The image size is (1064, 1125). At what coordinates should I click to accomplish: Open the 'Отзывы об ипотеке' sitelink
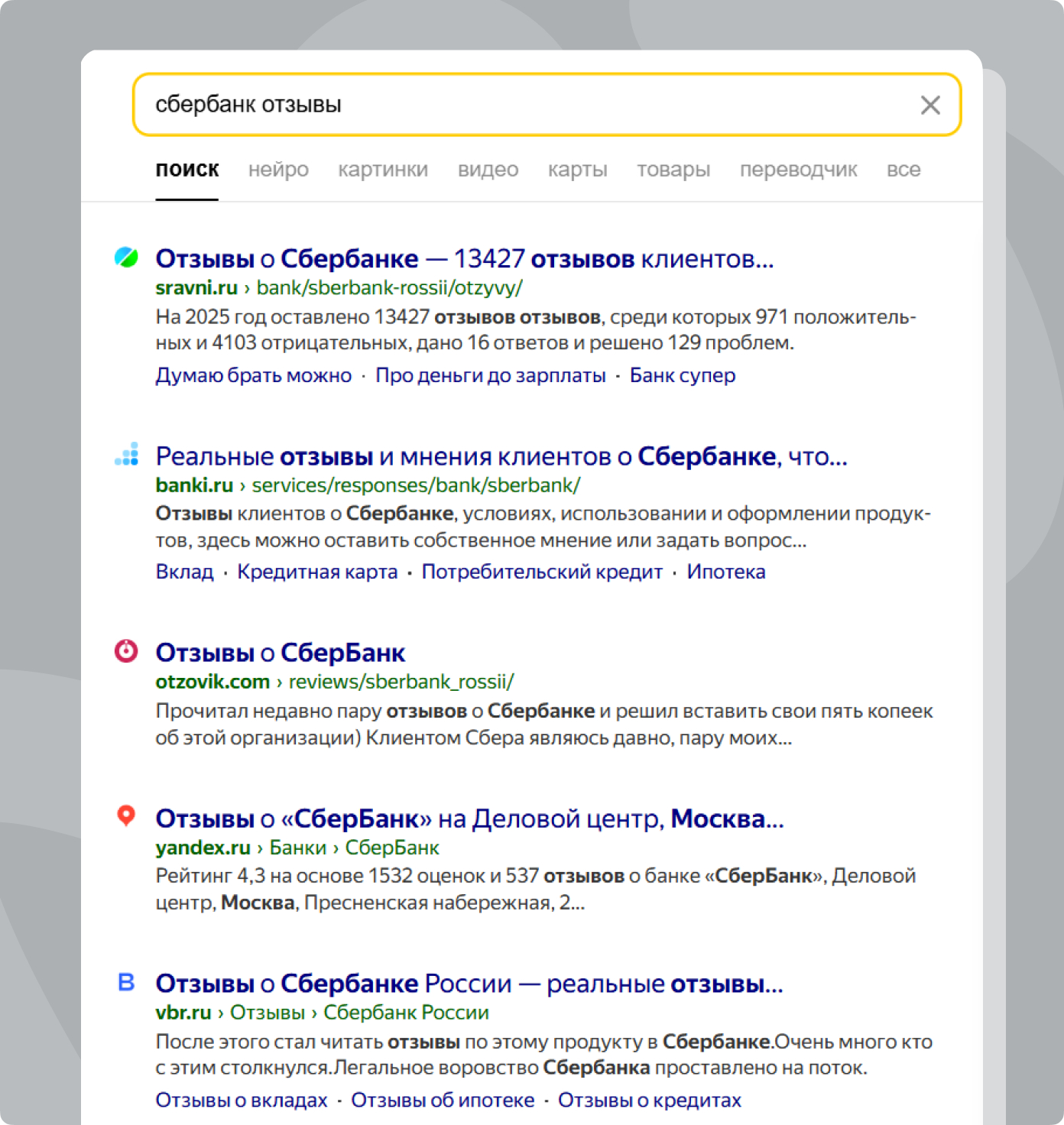coord(443,1100)
